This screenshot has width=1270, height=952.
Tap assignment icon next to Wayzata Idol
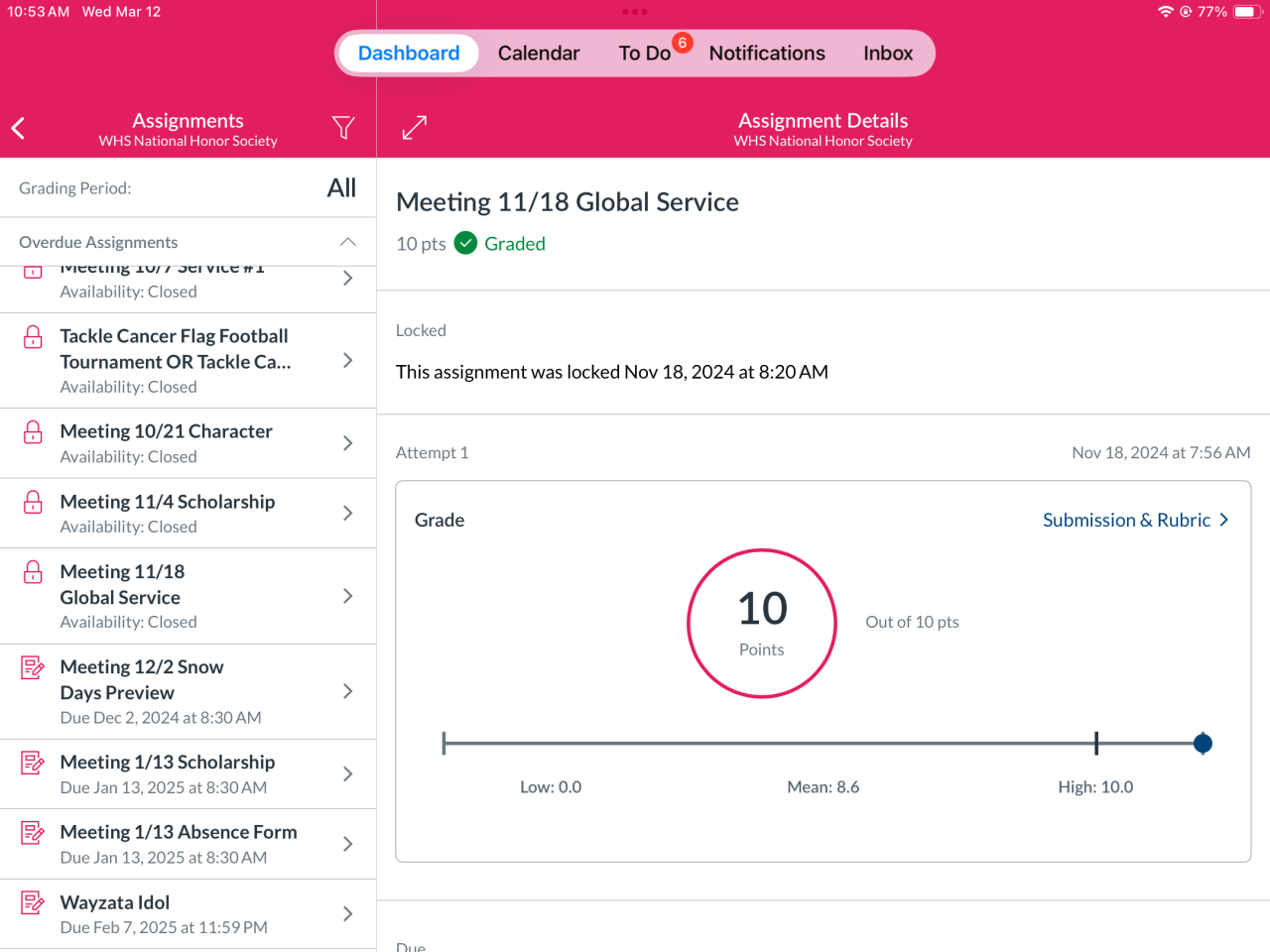click(x=33, y=902)
